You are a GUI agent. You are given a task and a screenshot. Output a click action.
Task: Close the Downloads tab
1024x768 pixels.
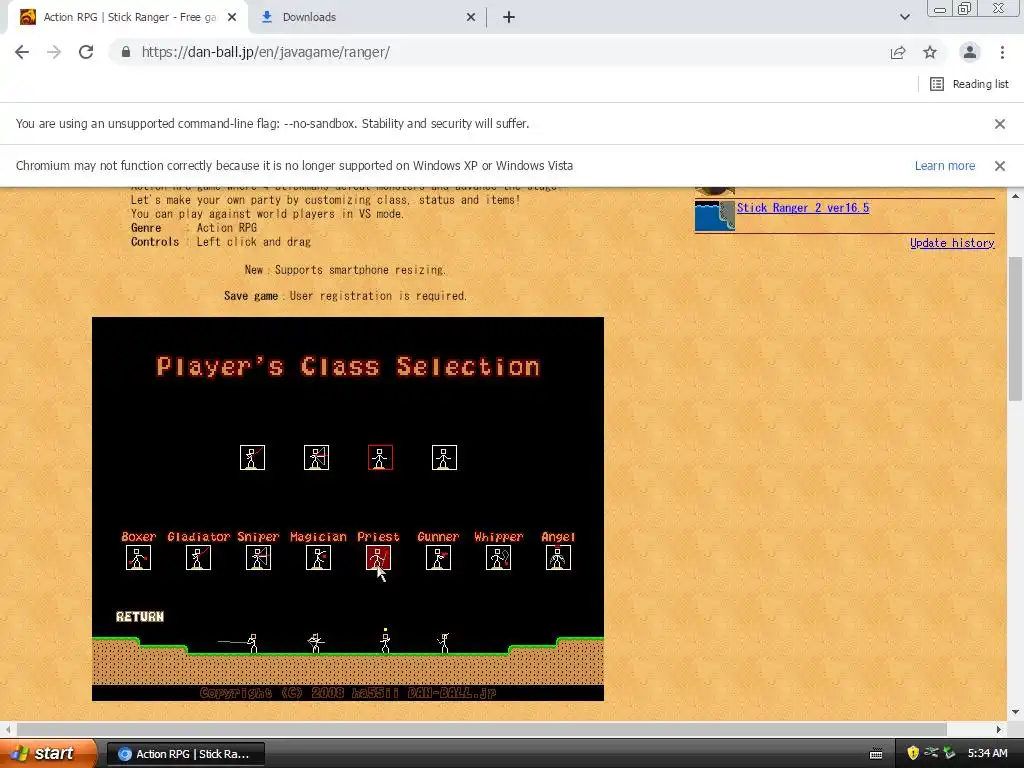click(471, 17)
